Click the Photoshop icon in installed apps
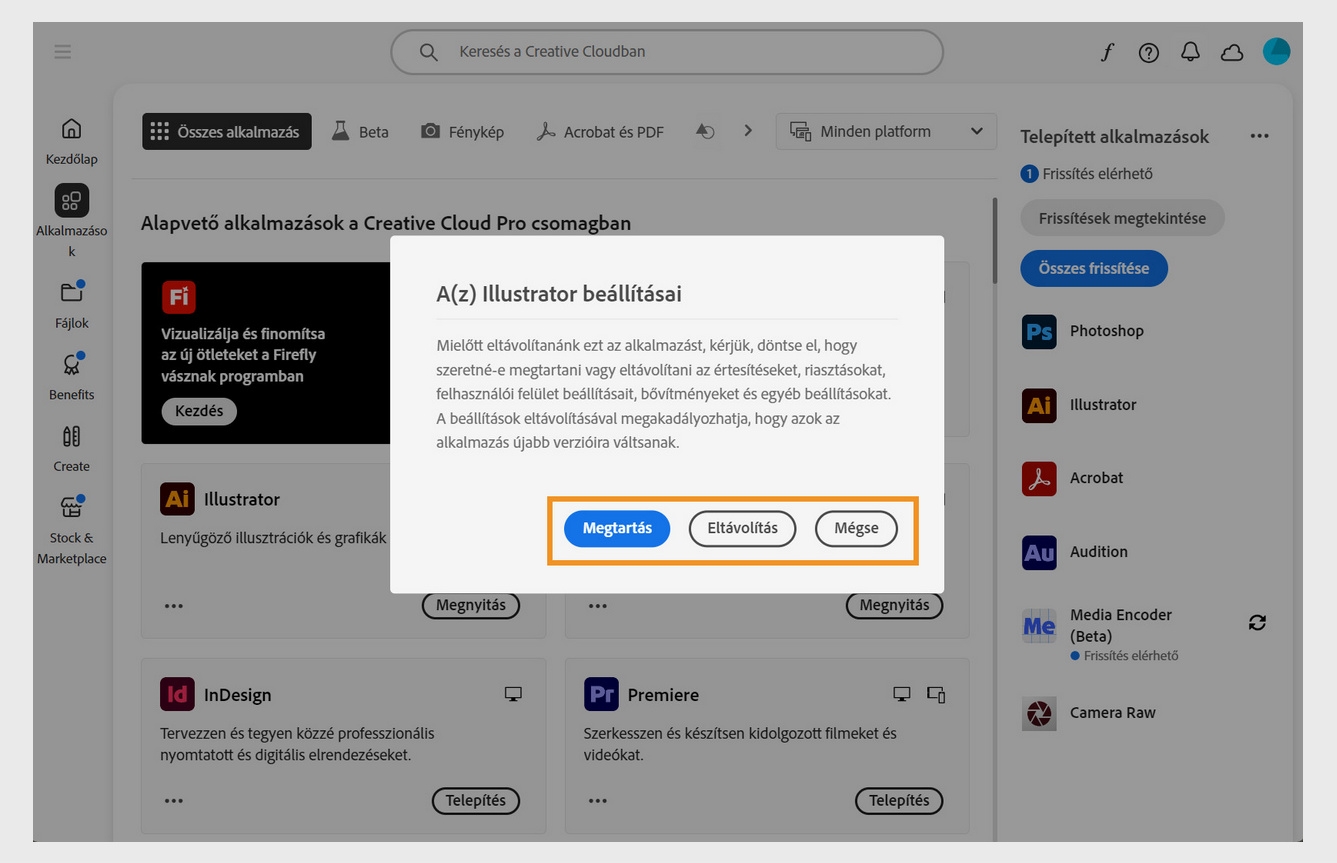Viewport: 1337px width, 863px height. click(1039, 331)
